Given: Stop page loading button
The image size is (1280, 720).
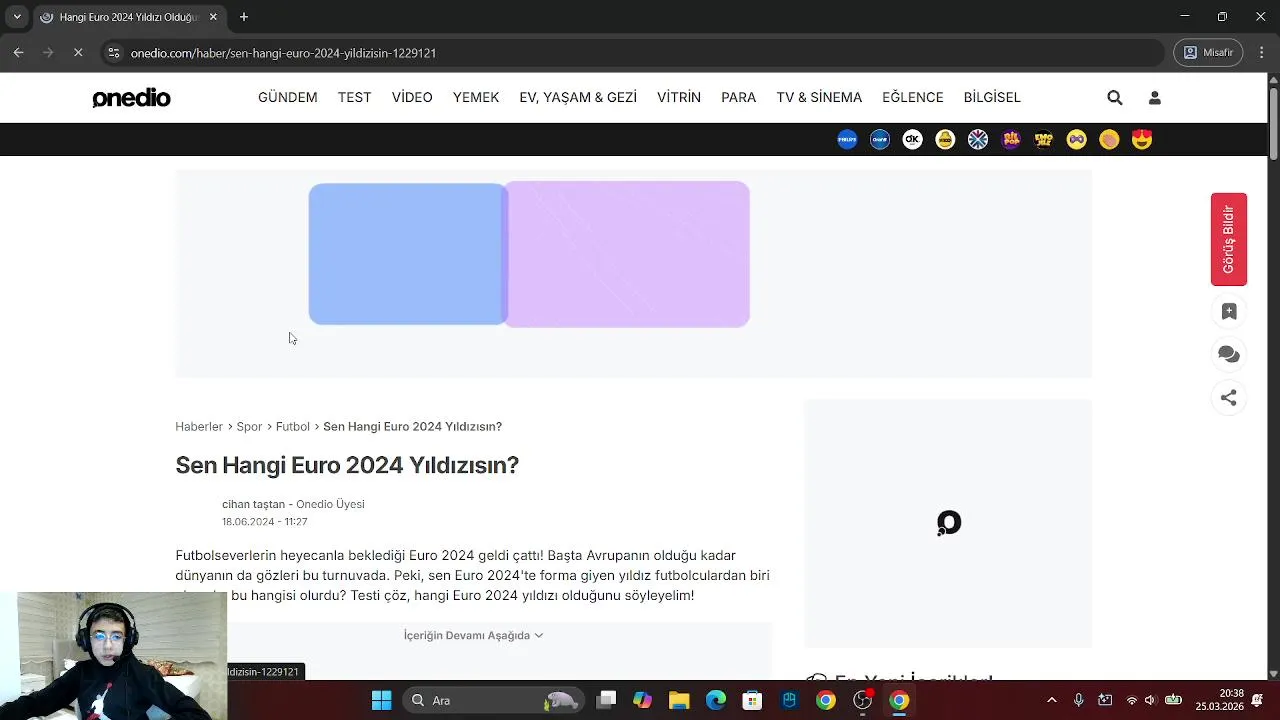Looking at the screenshot, I should point(78,52).
